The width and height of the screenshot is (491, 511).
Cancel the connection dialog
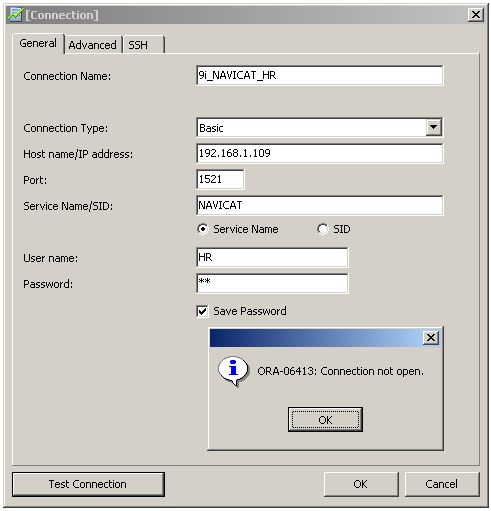pos(442,484)
